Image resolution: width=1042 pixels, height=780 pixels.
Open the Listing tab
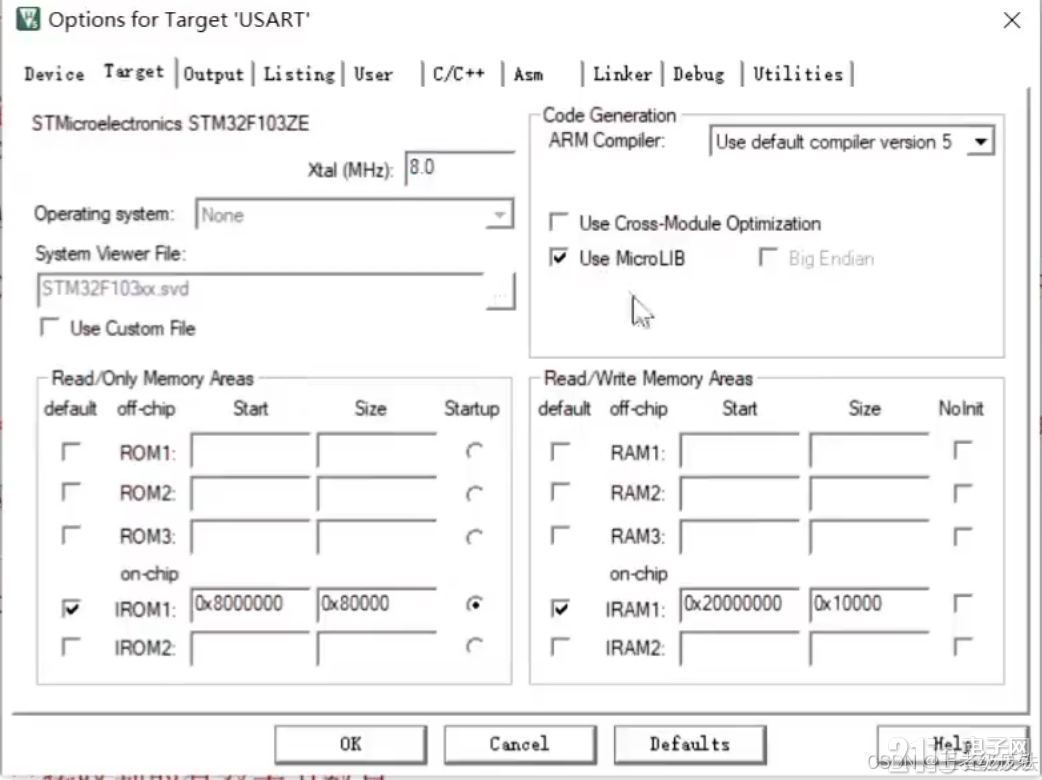tap(299, 74)
